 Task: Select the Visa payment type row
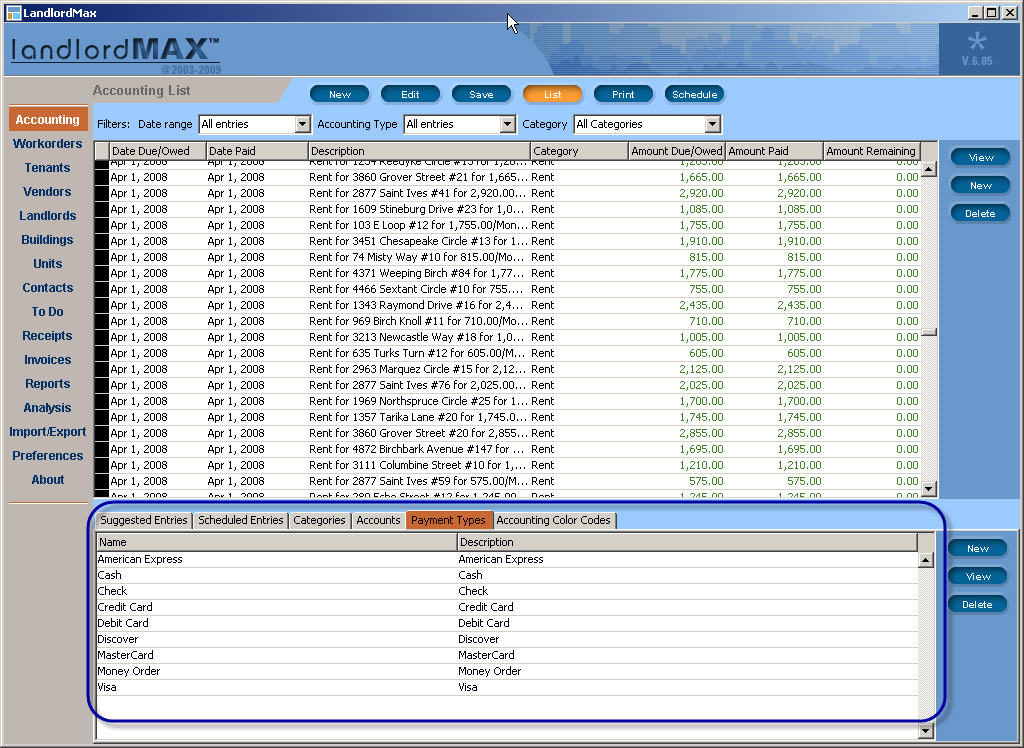coord(507,687)
